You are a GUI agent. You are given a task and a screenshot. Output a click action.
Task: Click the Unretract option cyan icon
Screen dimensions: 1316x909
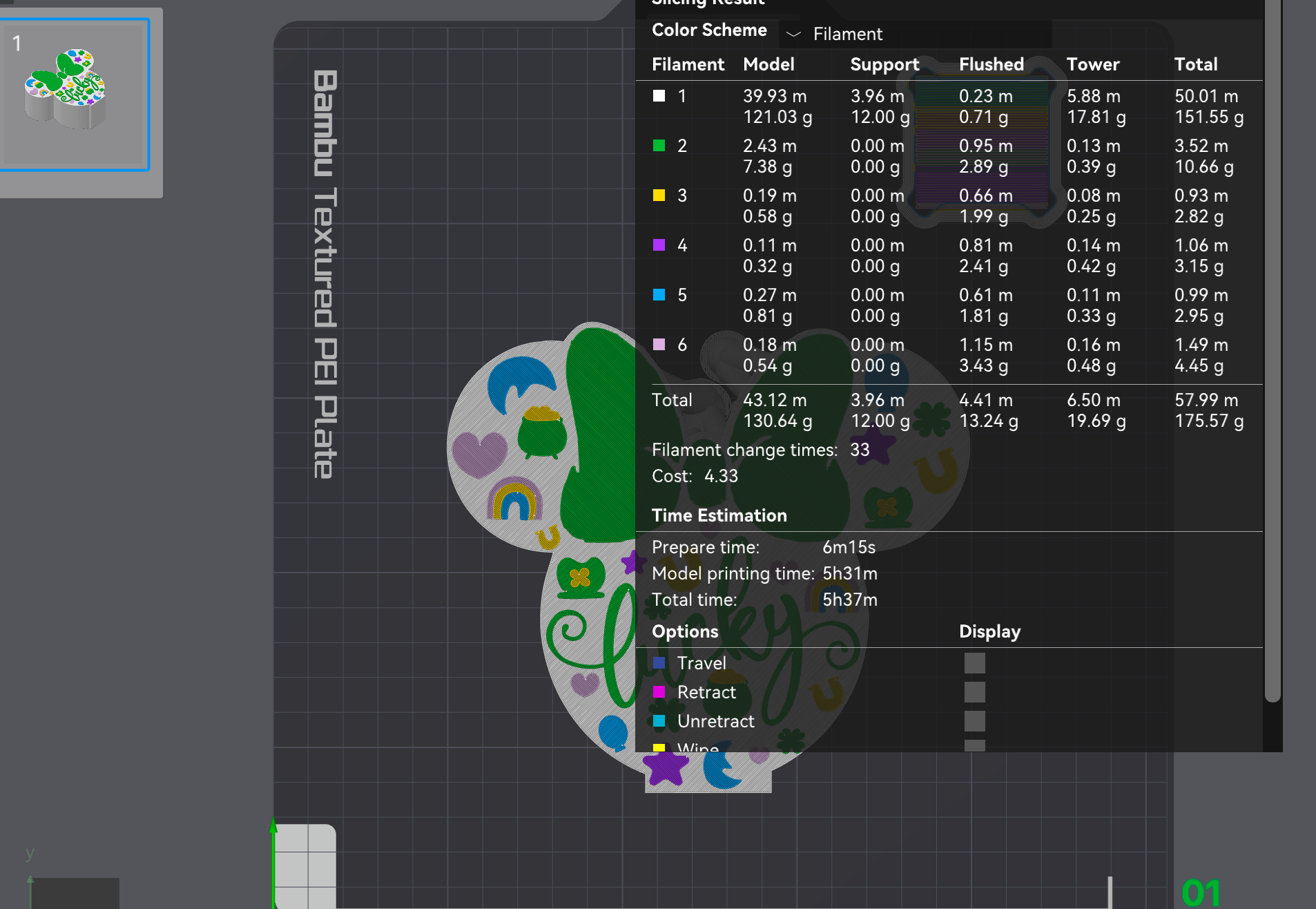(x=659, y=721)
